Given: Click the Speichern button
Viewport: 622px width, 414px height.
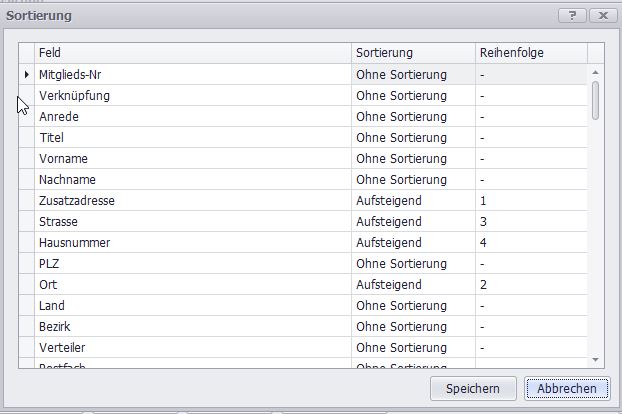Looking at the screenshot, I should [473, 388].
